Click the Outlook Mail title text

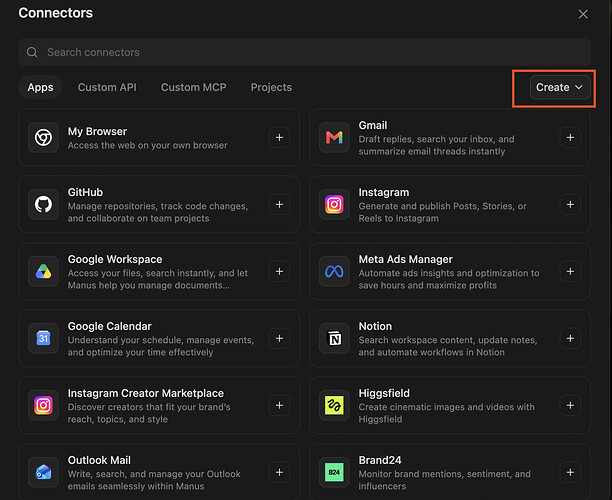click(x=99, y=461)
